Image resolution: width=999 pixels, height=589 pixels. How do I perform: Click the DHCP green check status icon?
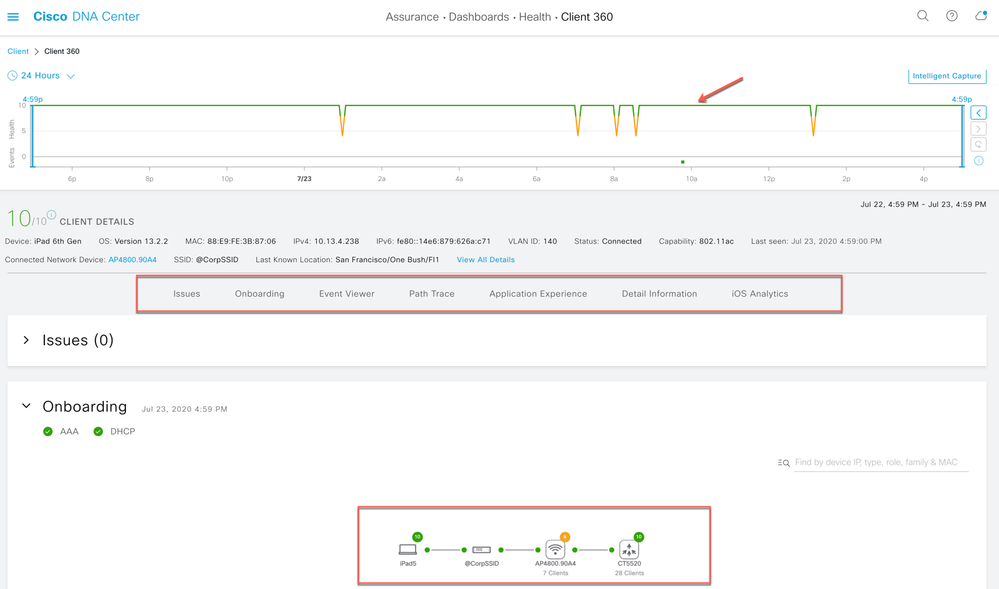click(98, 432)
